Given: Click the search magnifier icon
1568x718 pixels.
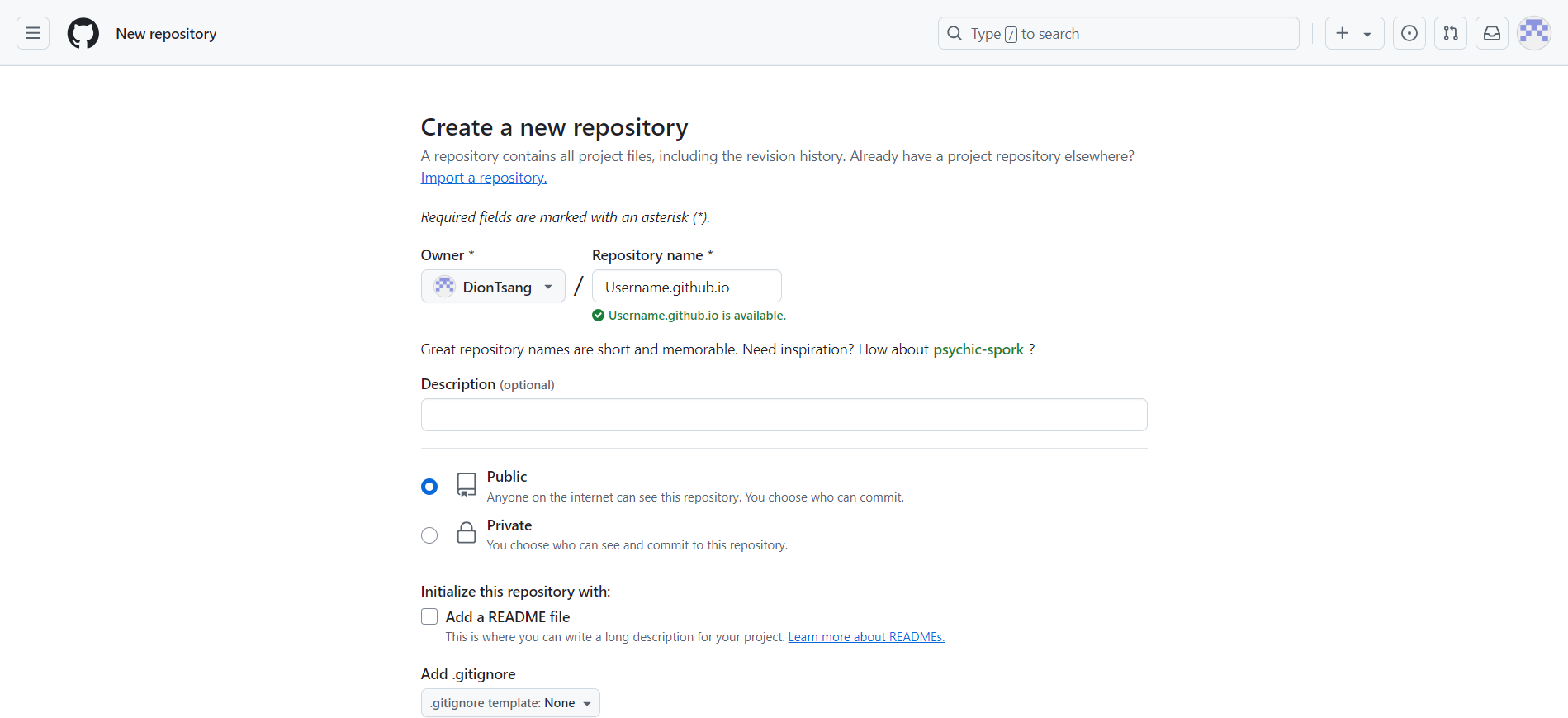Looking at the screenshot, I should click(955, 33).
